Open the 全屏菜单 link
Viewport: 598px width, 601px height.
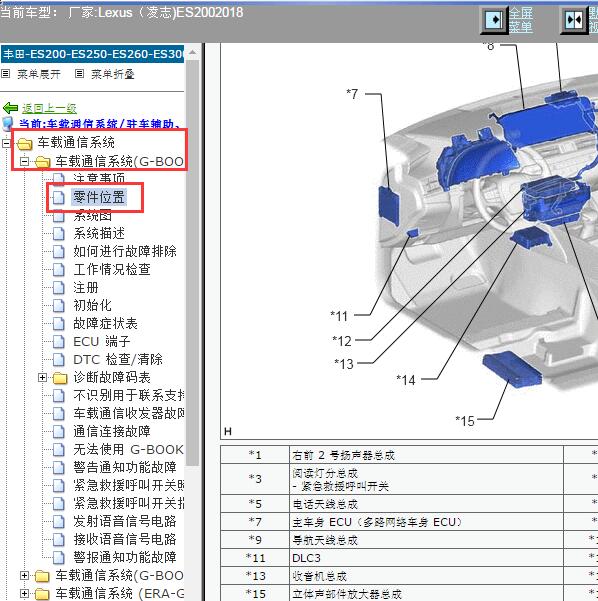(x=521, y=20)
